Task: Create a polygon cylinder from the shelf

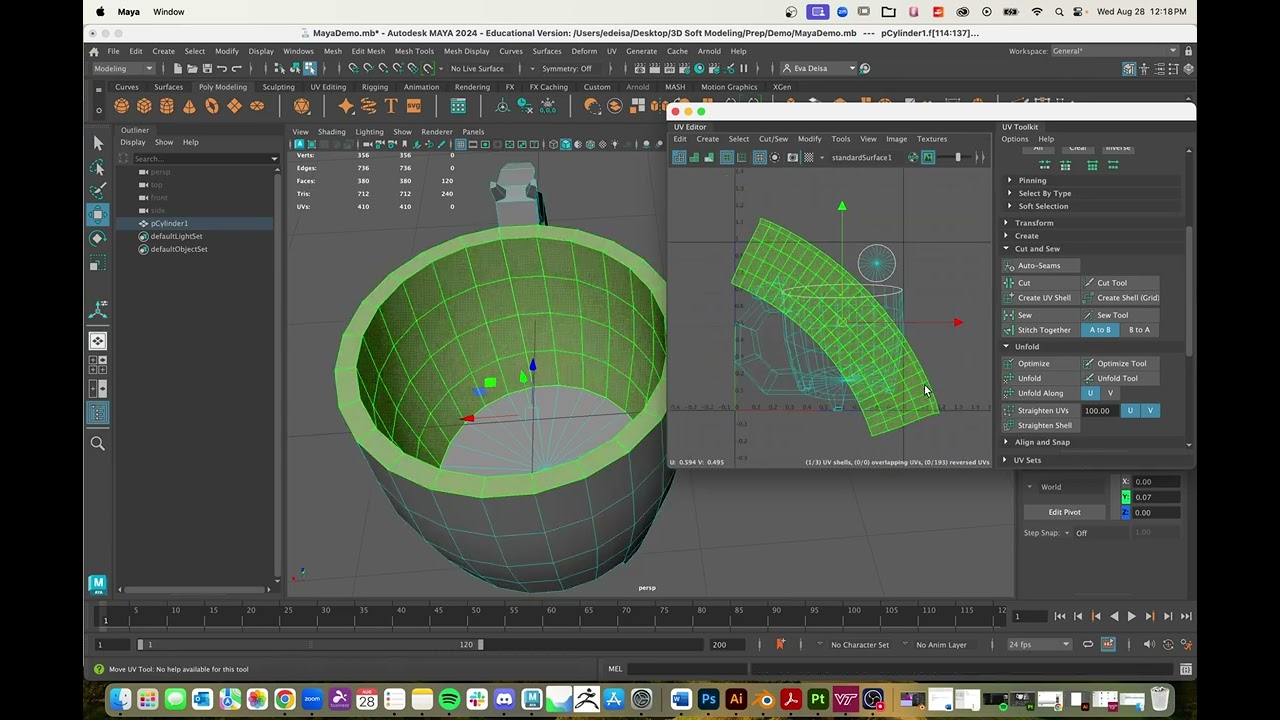Action: pyautogui.click(x=167, y=106)
